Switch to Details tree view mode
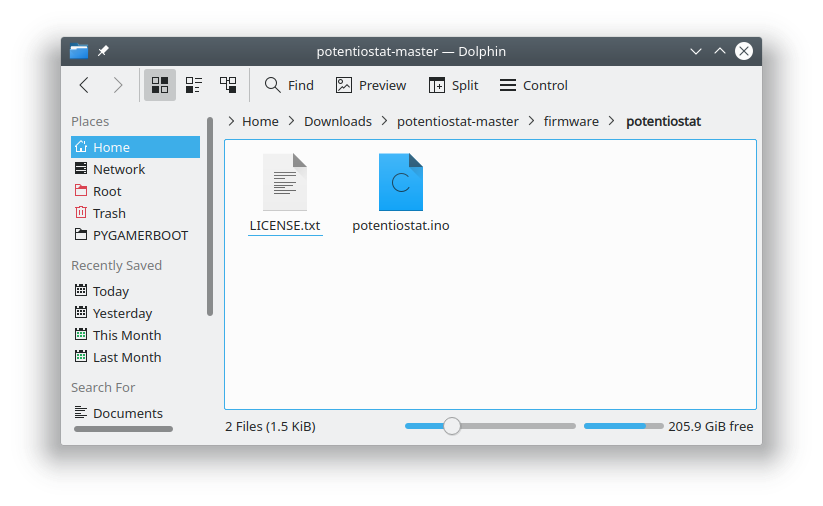This screenshot has width=823, height=506. [228, 85]
